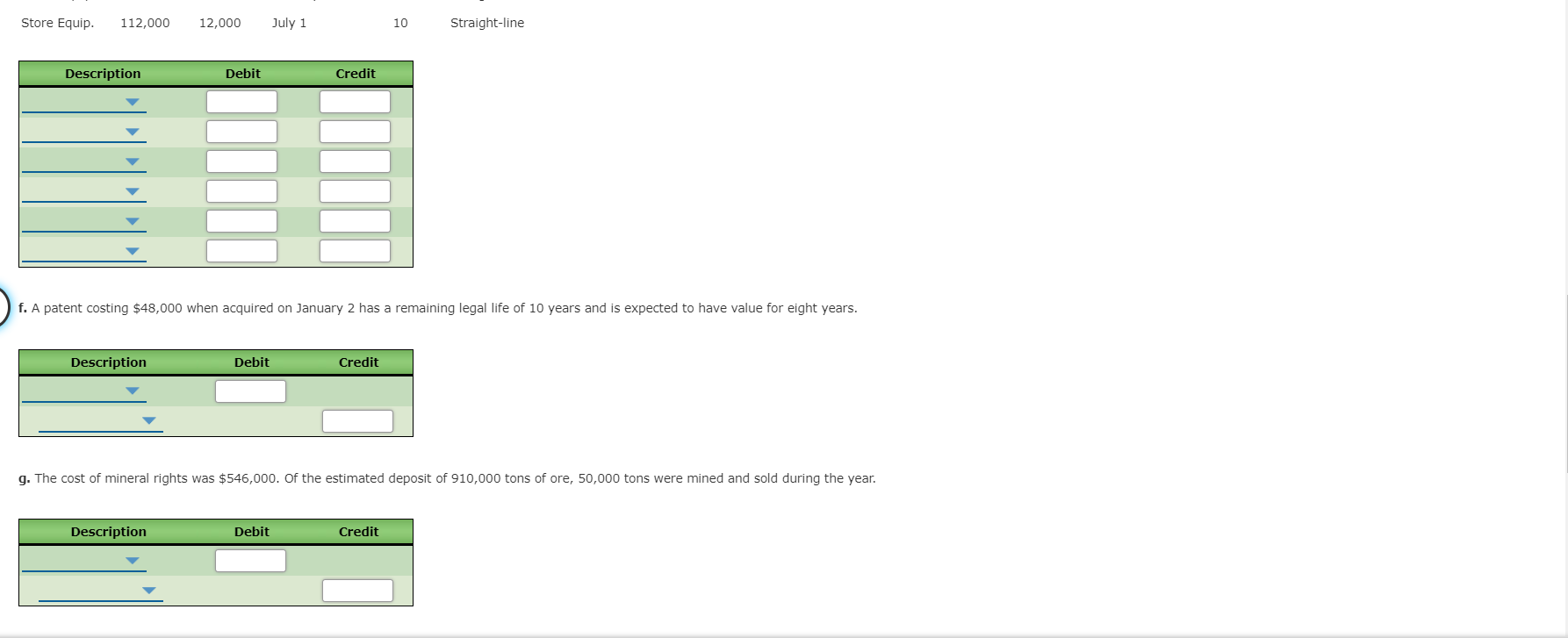Open the second-row description dropdown in top table
The image size is (1568, 638).
coord(132,132)
